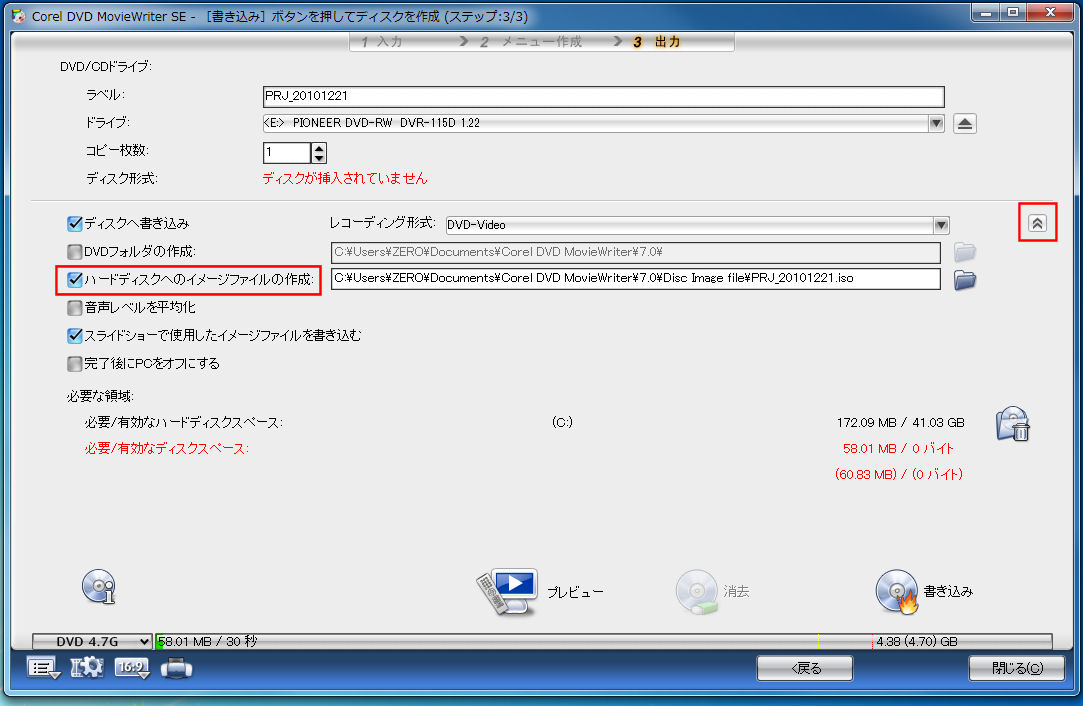
Task: Toggle スライドショーで使用したイメージファイルを書き込む checkbox
Action: pyautogui.click(x=75, y=336)
